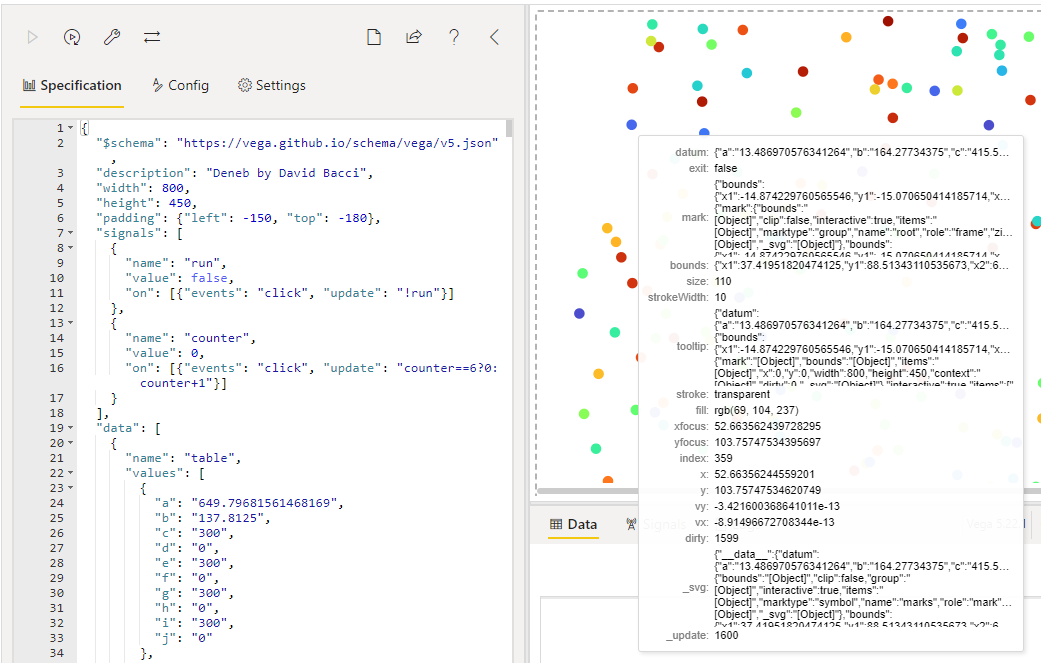Click the tooltip exit value false
1041x663 pixels.
pyautogui.click(x=726, y=169)
